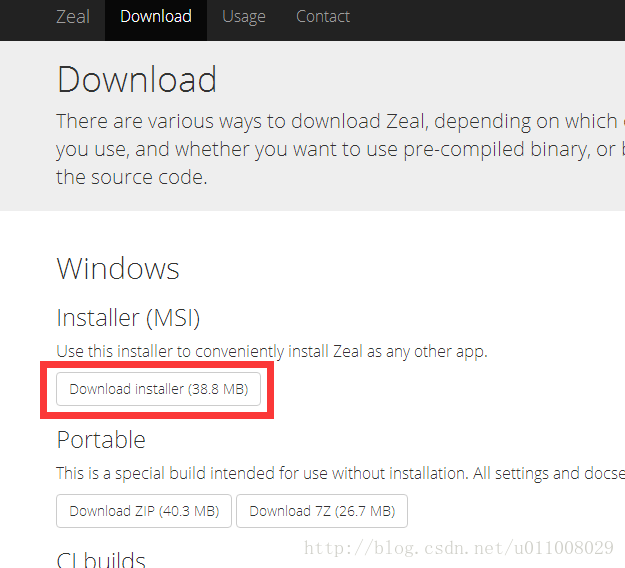The width and height of the screenshot is (625, 568).
Task: Choose the Download 7Z (26.7 MB) button
Action: pos(322,511)
